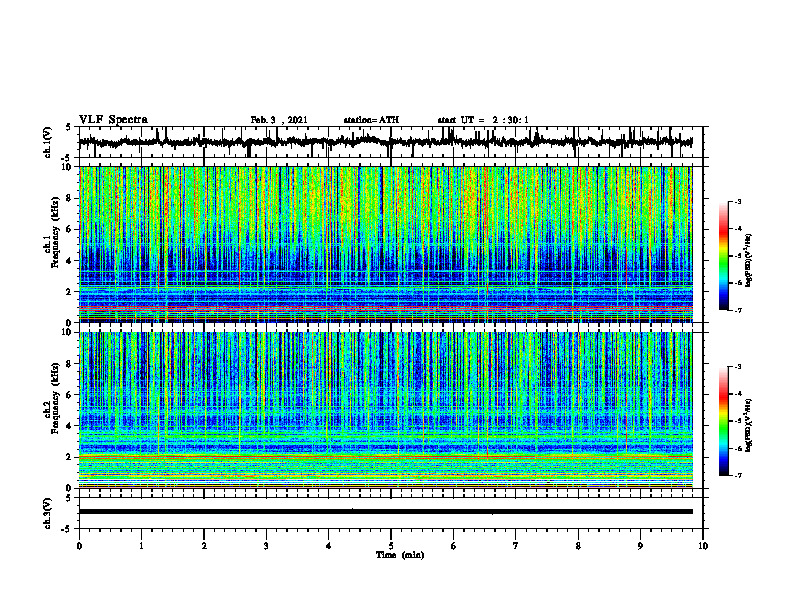This screenshot has width=792, height=612.
Task: Click the '-3' label on ch.1 color bar
Action: pyautogui.click(x=737, y=202)
